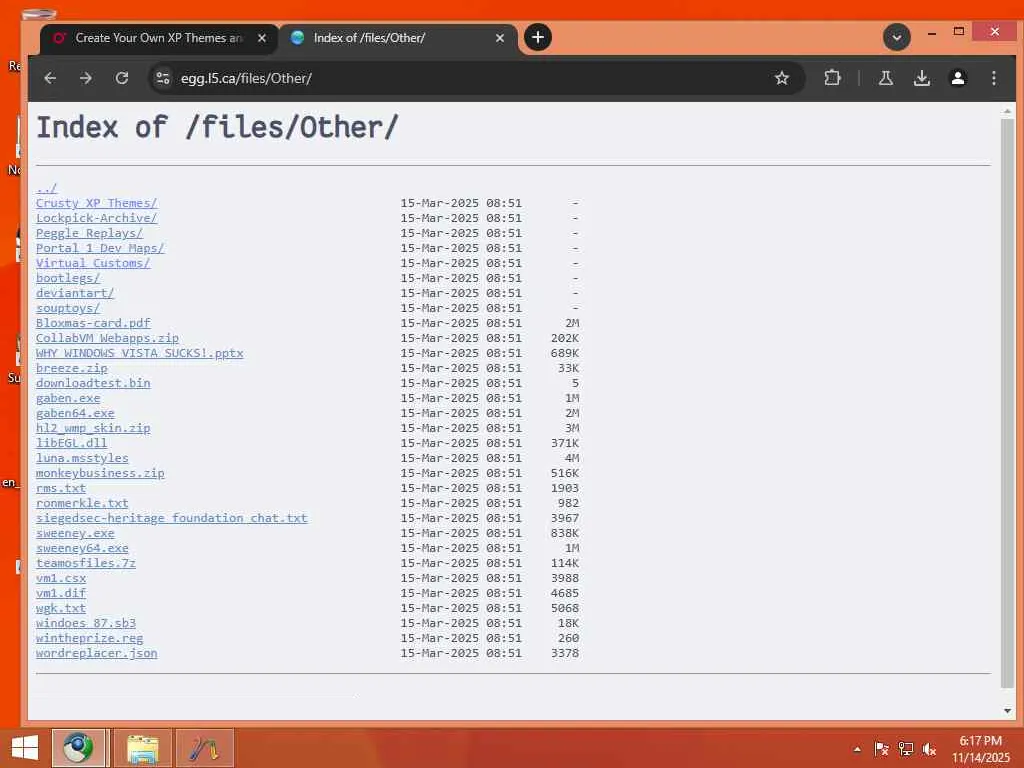Download gaben64.exe
The height and width of the screenshot is (768, 1024).
(x=75, y=413)
